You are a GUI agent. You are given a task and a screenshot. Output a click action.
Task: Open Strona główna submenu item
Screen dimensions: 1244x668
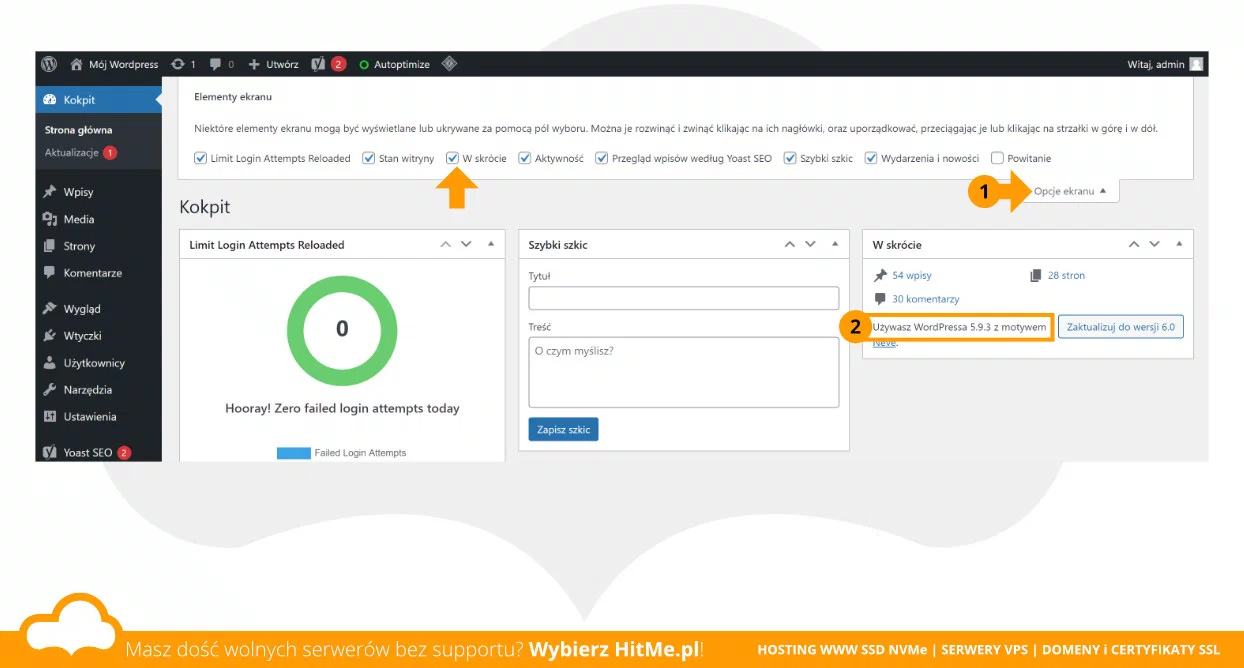pyautogui.click(x=78, y=130)
